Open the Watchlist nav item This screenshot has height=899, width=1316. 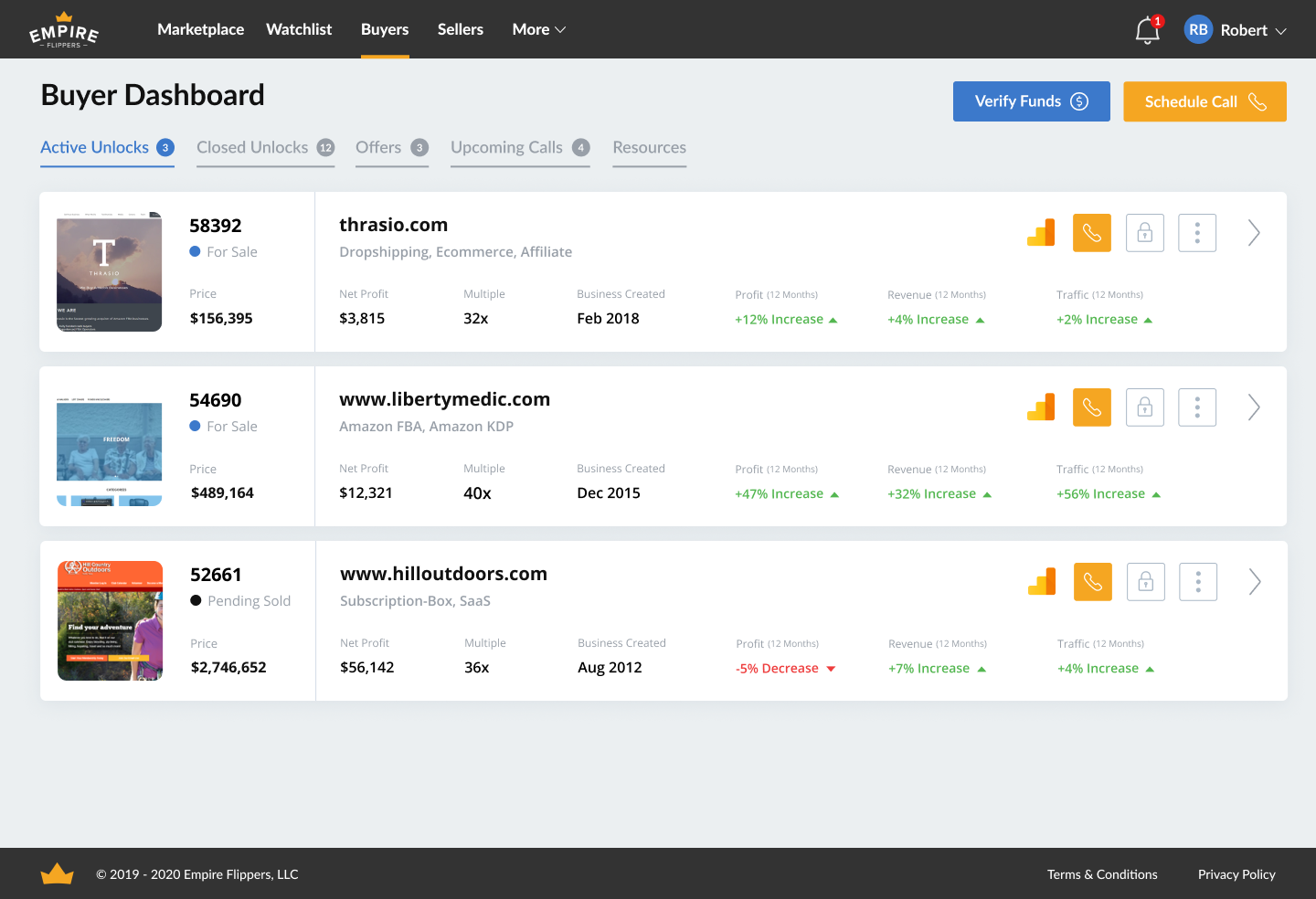tap(299, 30)
